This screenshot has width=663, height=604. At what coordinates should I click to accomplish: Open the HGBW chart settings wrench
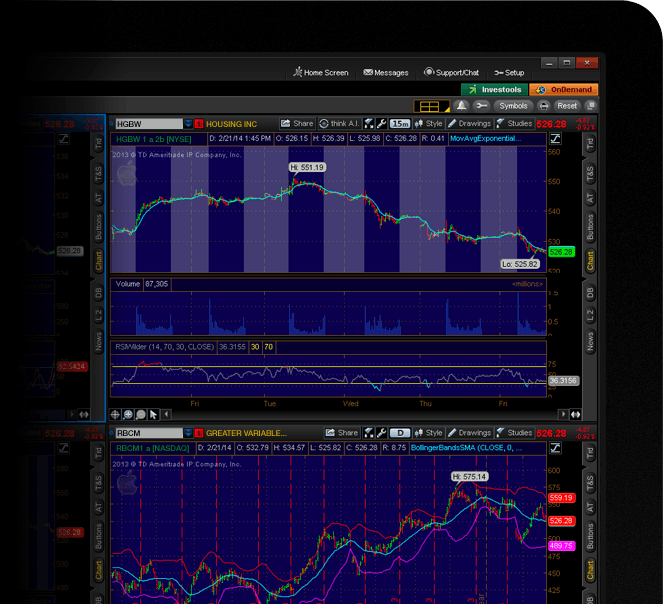point(381,124)
